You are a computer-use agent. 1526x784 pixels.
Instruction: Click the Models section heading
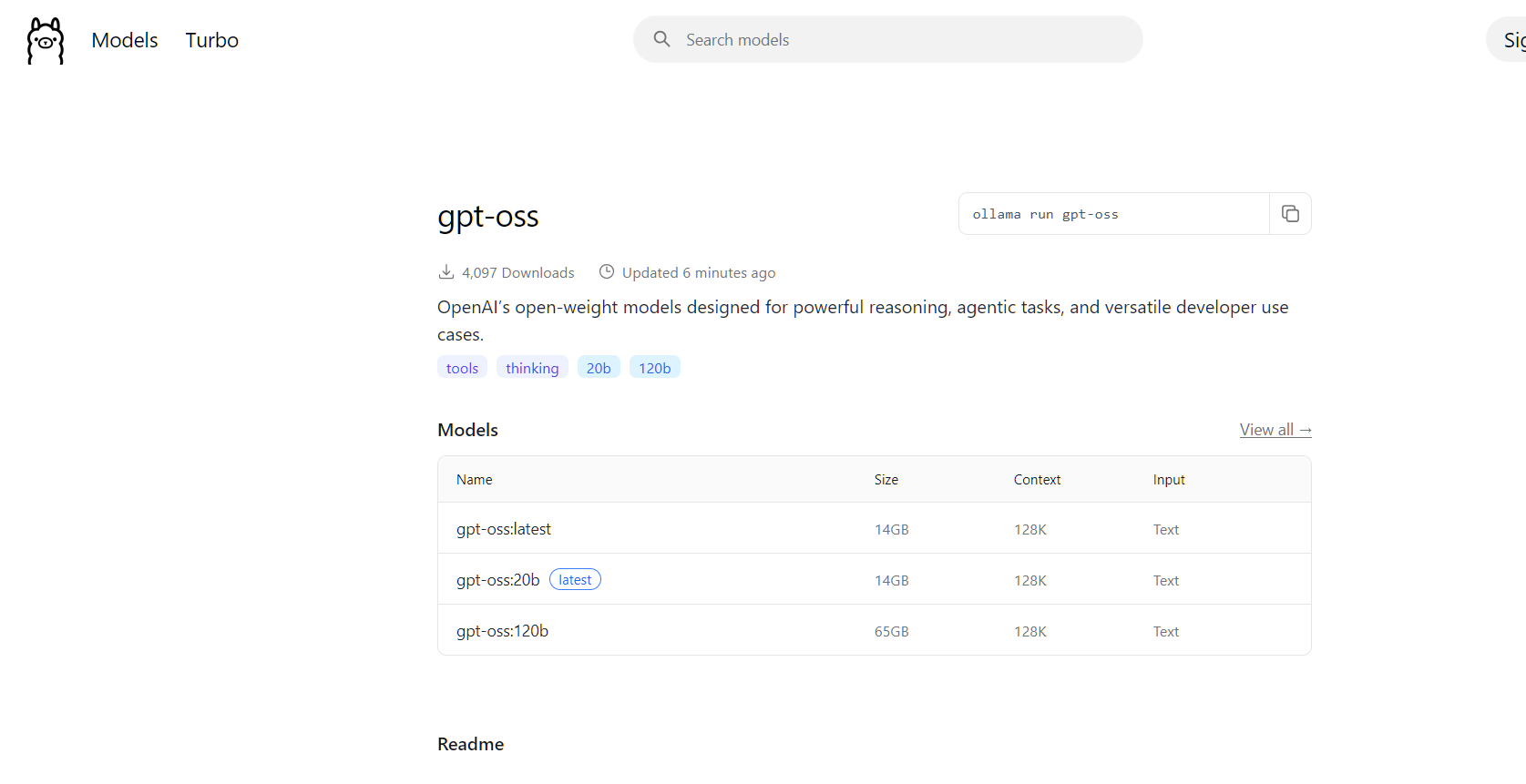coord(467,430)
